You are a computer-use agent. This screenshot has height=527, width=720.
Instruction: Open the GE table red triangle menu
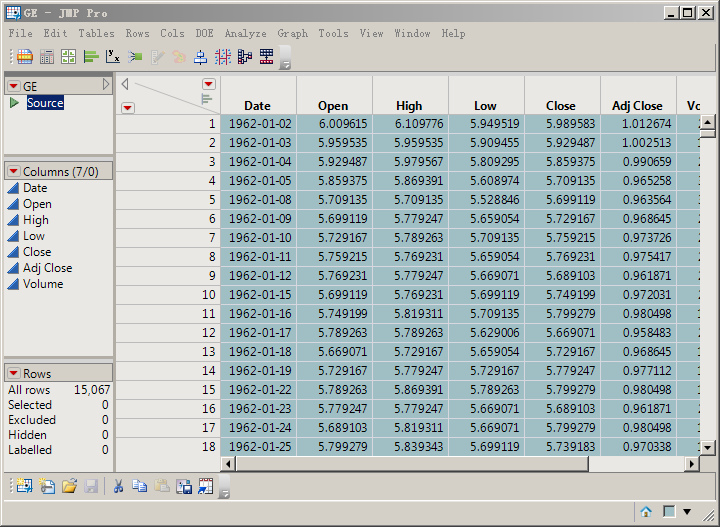(13, 86)
